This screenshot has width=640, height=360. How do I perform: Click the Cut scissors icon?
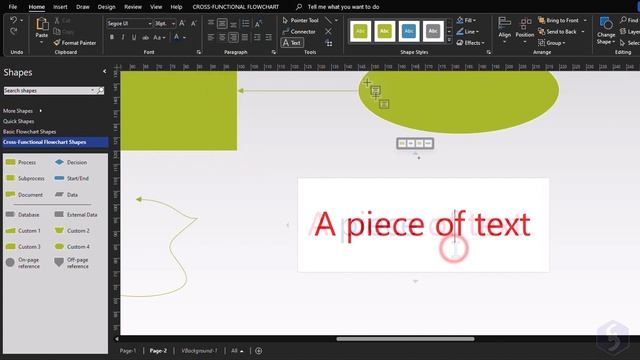[x=57, y=20]
